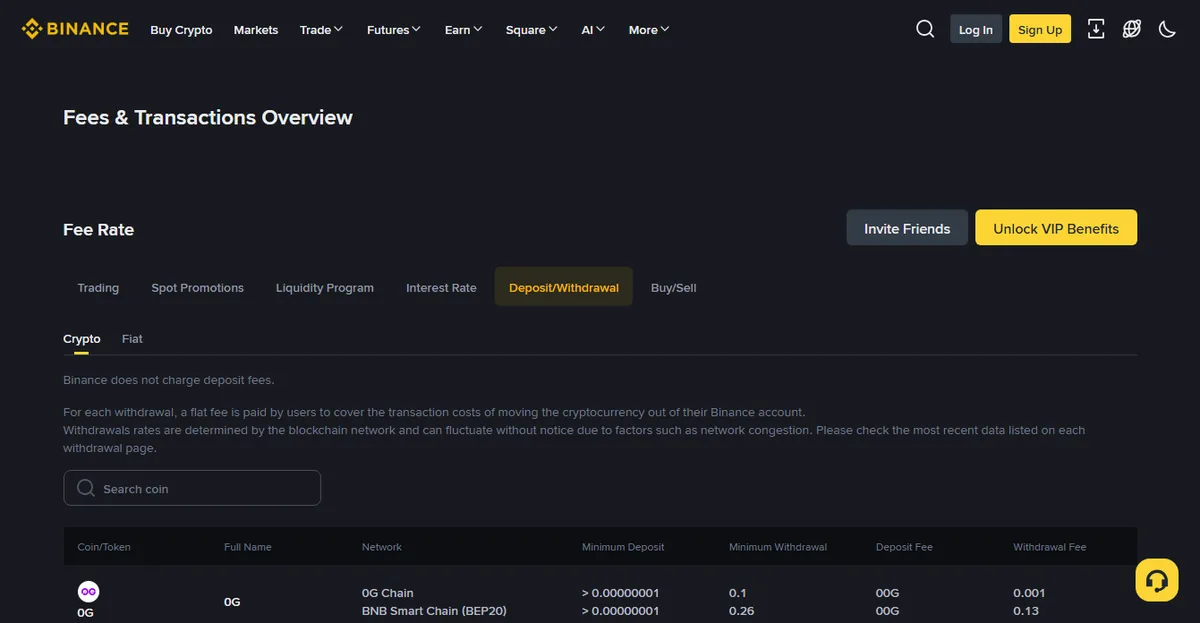1200x623 pixels.
Task: Click the 0G coin icon
Action: 88,592
